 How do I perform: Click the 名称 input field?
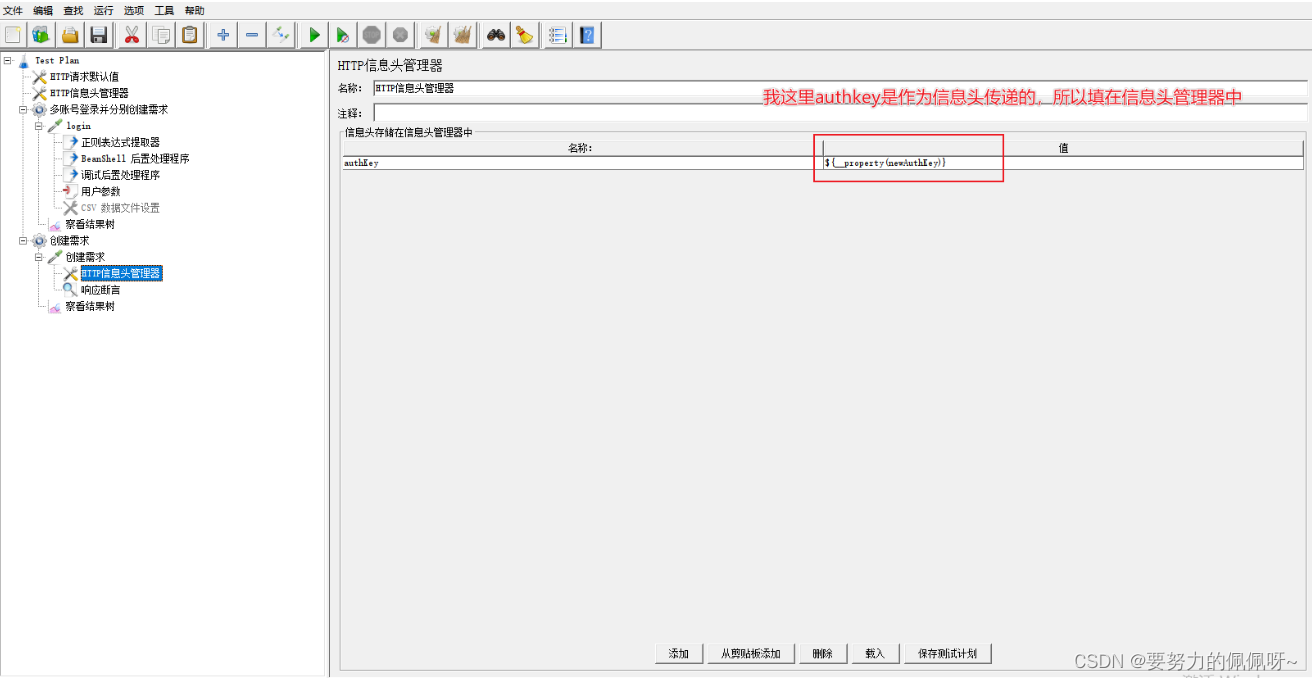pos(840,88)
